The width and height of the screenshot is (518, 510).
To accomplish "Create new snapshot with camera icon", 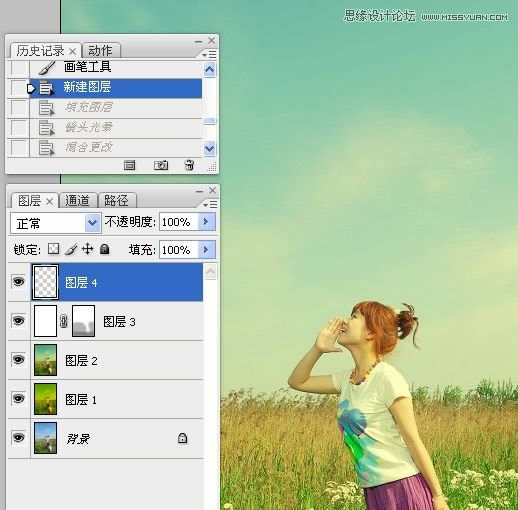I will coord(161,165).
